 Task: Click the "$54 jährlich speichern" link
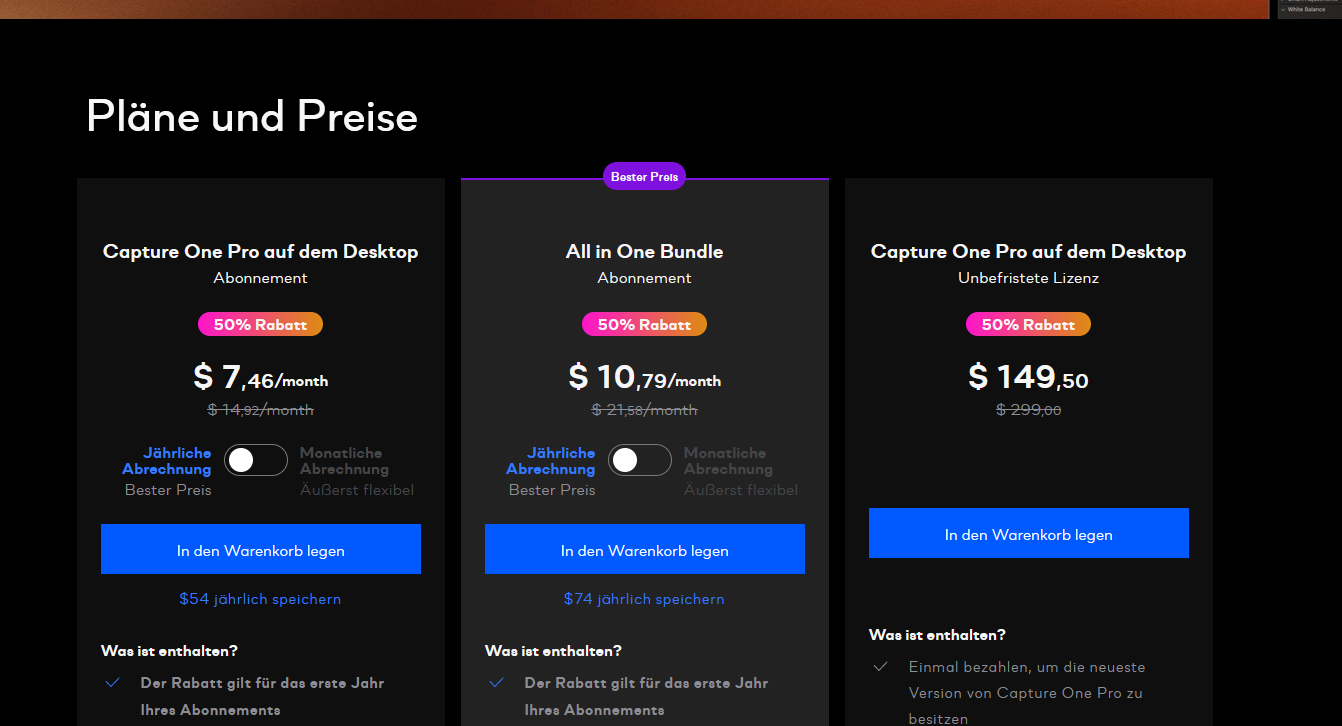pyautogui.click(x=260, y=599)
